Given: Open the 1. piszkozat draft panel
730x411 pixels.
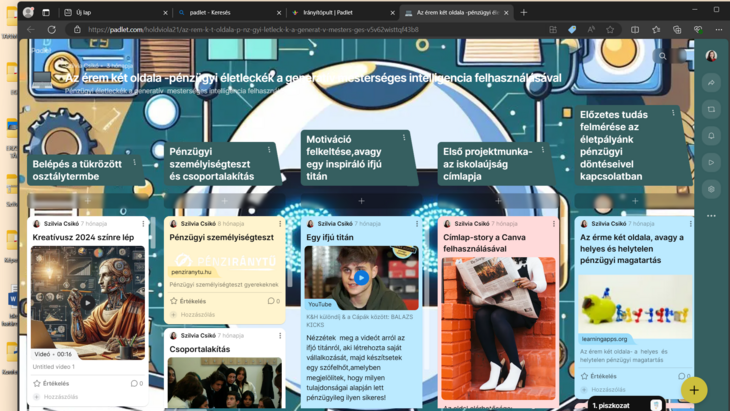Looking at the screenshot, I should coord(626,405).
